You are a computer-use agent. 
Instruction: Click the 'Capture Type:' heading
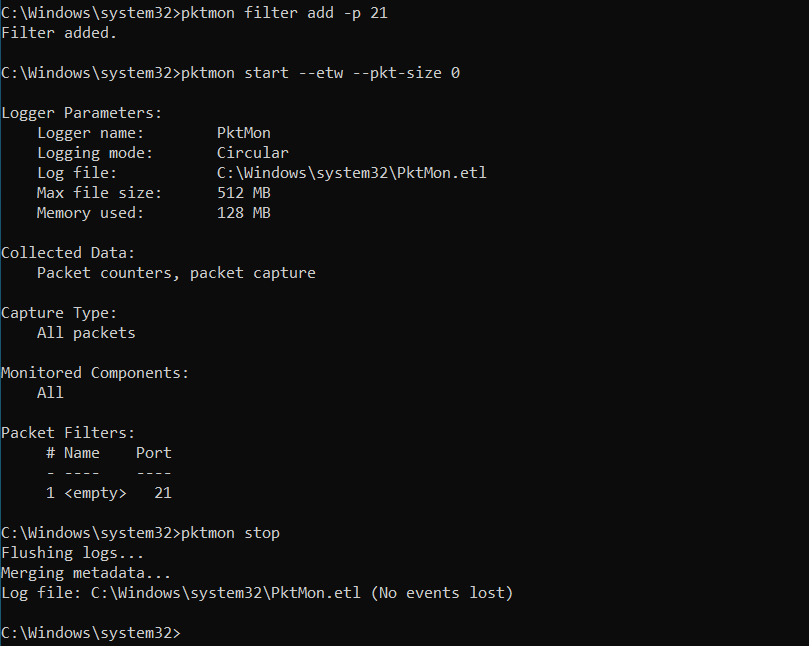coord(59,313)
